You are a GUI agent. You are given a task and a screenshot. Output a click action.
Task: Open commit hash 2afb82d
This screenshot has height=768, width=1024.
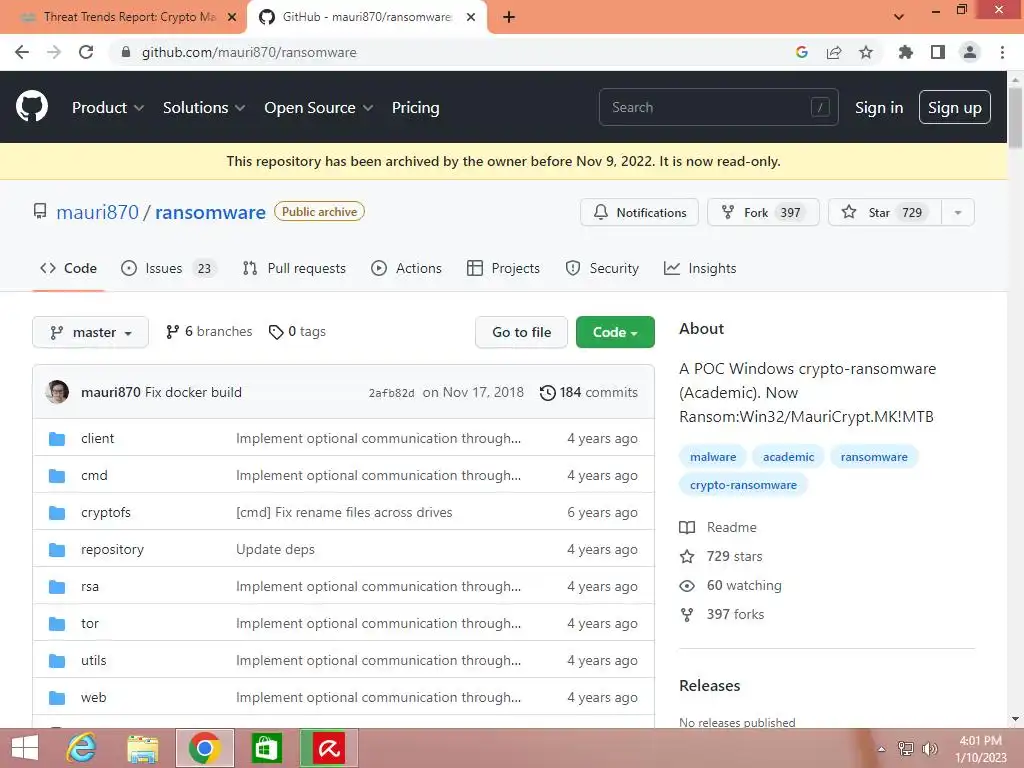point(391,393)
